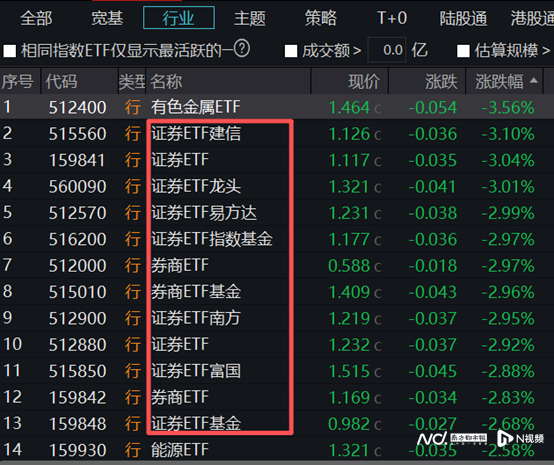Select the 能源ETF row
Screen dimensions: 554x465
[277, 450]
